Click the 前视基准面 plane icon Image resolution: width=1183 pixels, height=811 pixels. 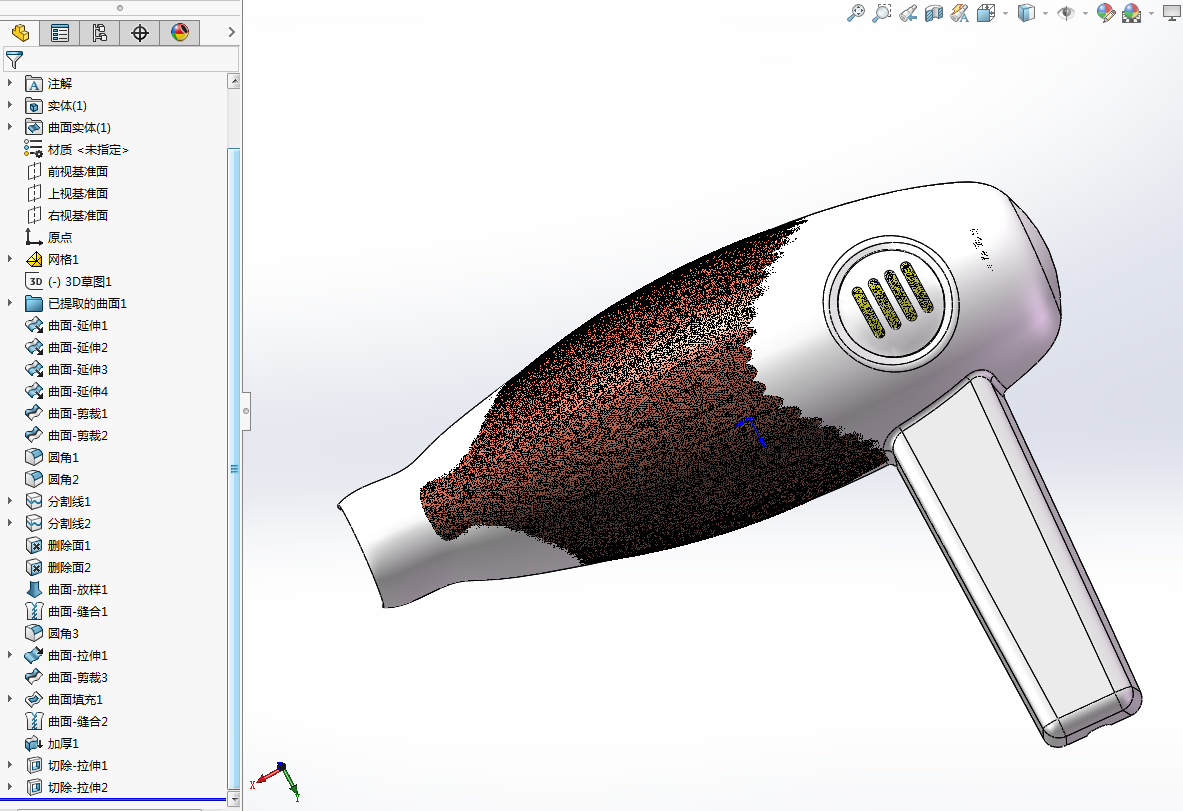pos(33,171)
